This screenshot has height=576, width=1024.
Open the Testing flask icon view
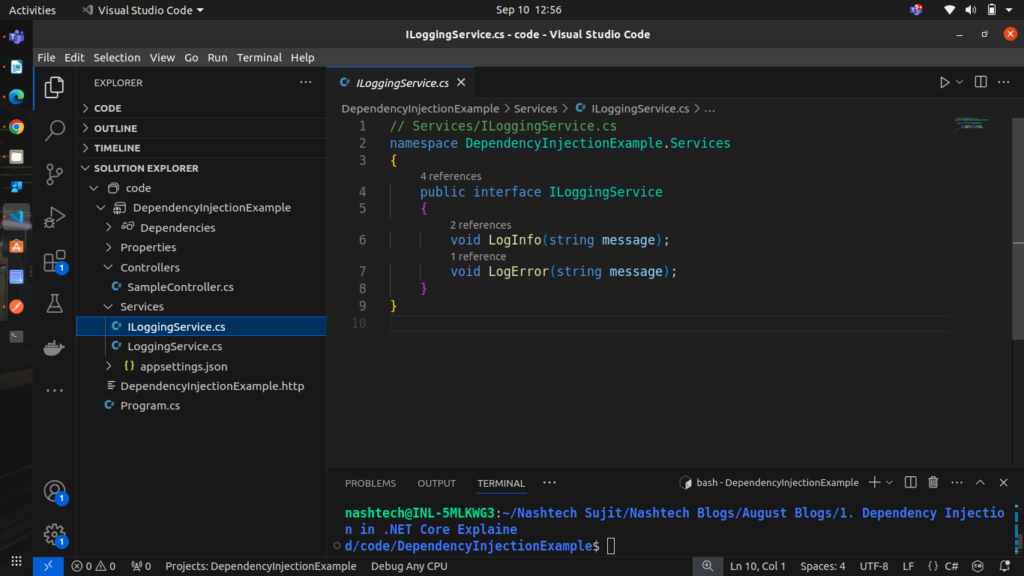(55, 304)
